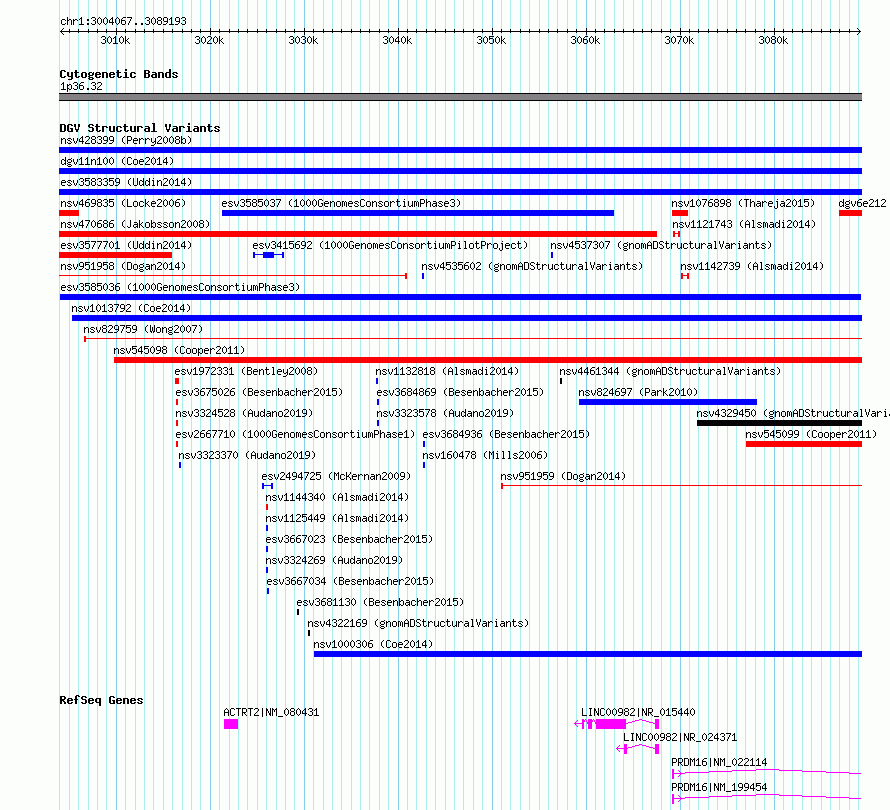Select nsv1125449 (Alsmadi2014) label
Viewport: 890px width, 810px height.
[x=337, y=518]
